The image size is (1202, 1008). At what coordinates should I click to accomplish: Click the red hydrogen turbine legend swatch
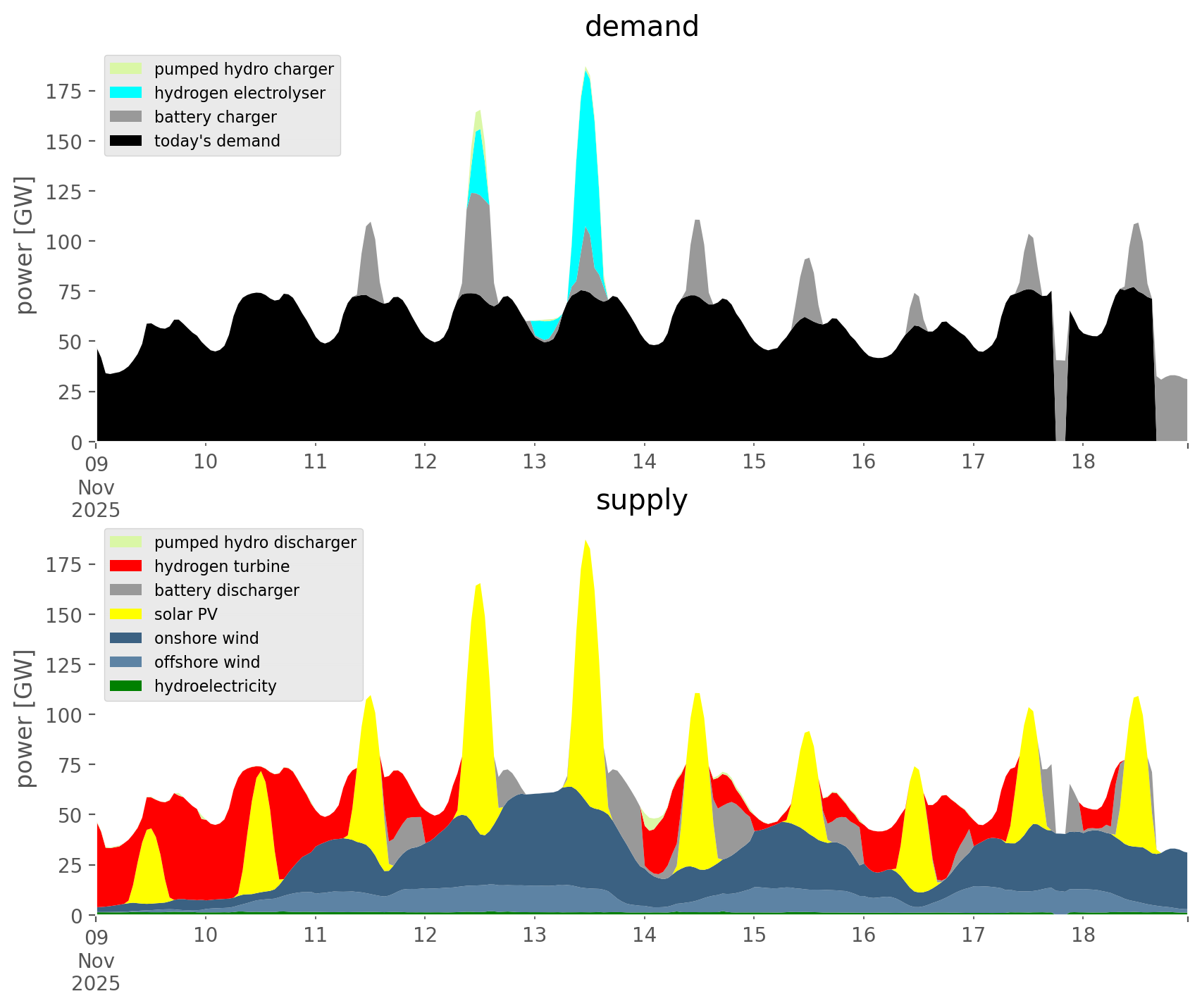click(126, 566)
